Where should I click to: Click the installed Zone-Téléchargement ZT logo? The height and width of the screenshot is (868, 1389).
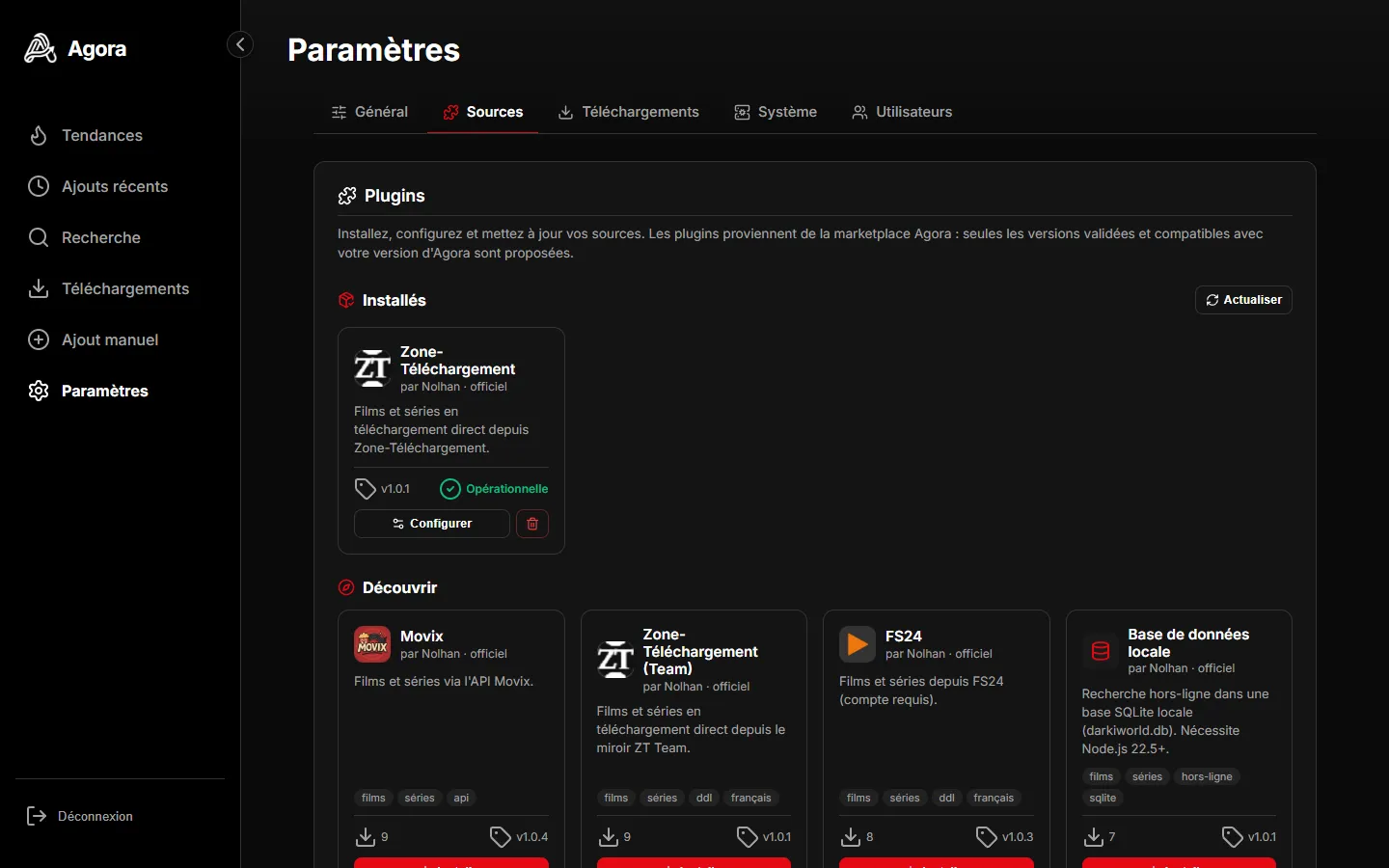point(372,368)
